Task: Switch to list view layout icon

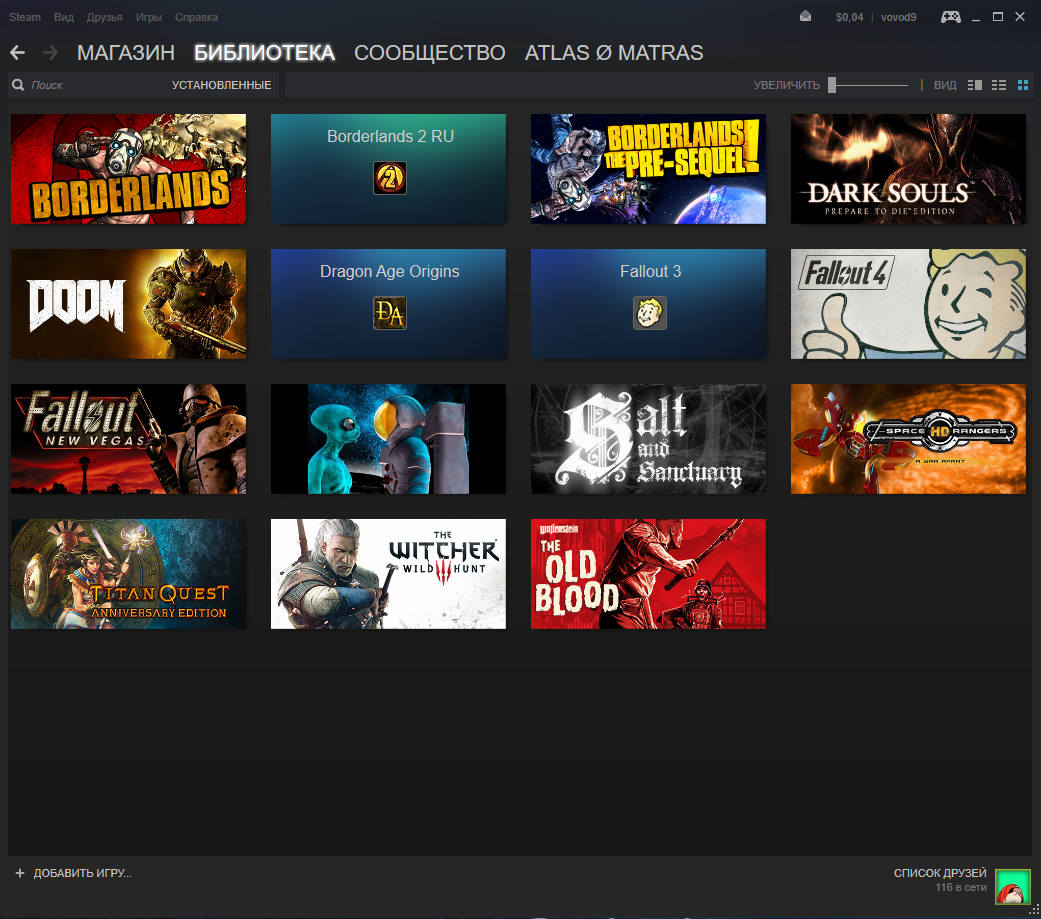Action: [x=999, y=85]
